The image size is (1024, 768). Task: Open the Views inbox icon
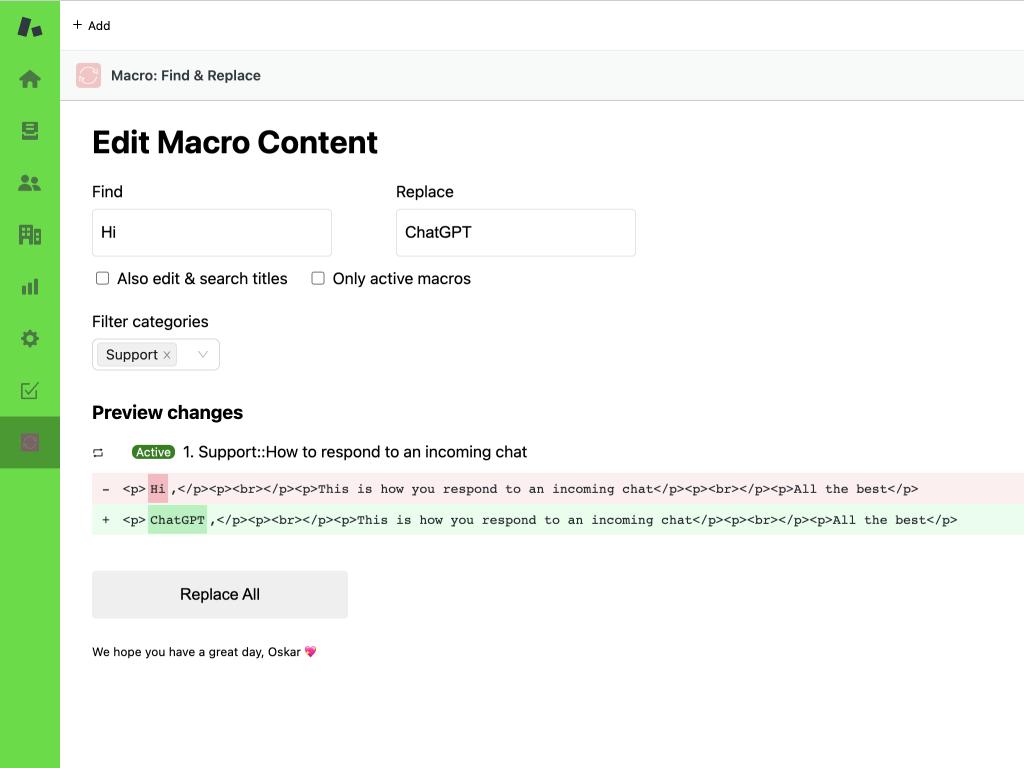coord(30,131)
